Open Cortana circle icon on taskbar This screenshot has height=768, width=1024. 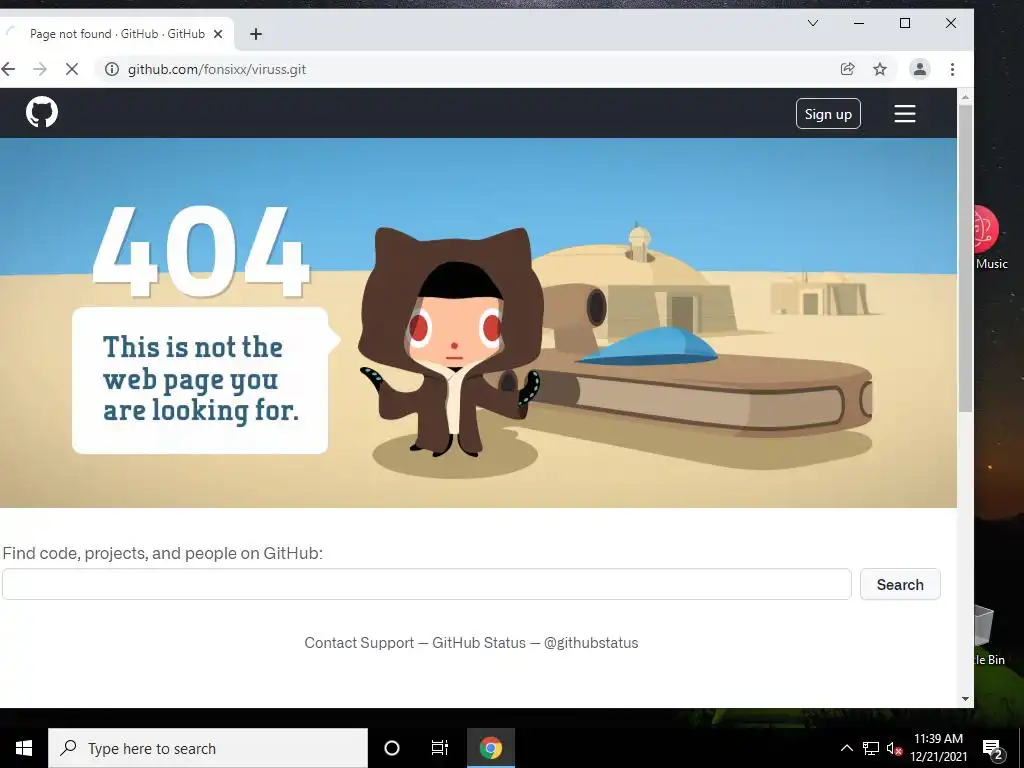(392, 748)
